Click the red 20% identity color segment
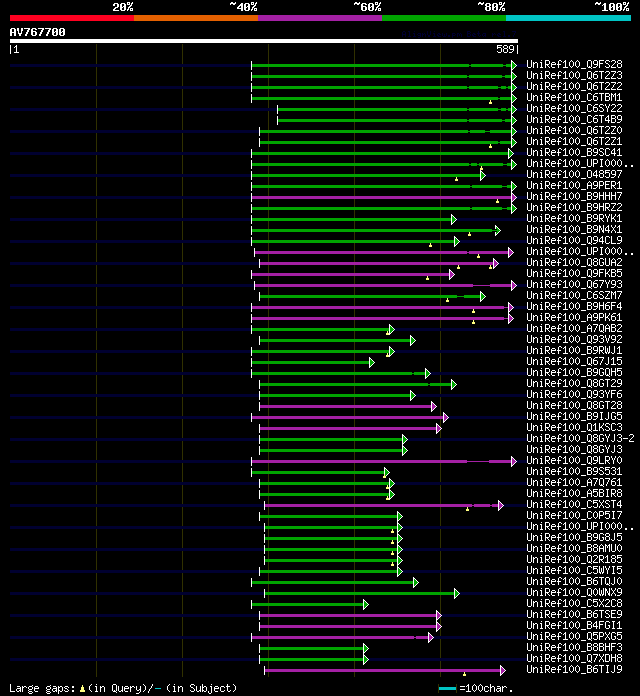The width and height of the screenshot is (640, 696). point(72,18)
